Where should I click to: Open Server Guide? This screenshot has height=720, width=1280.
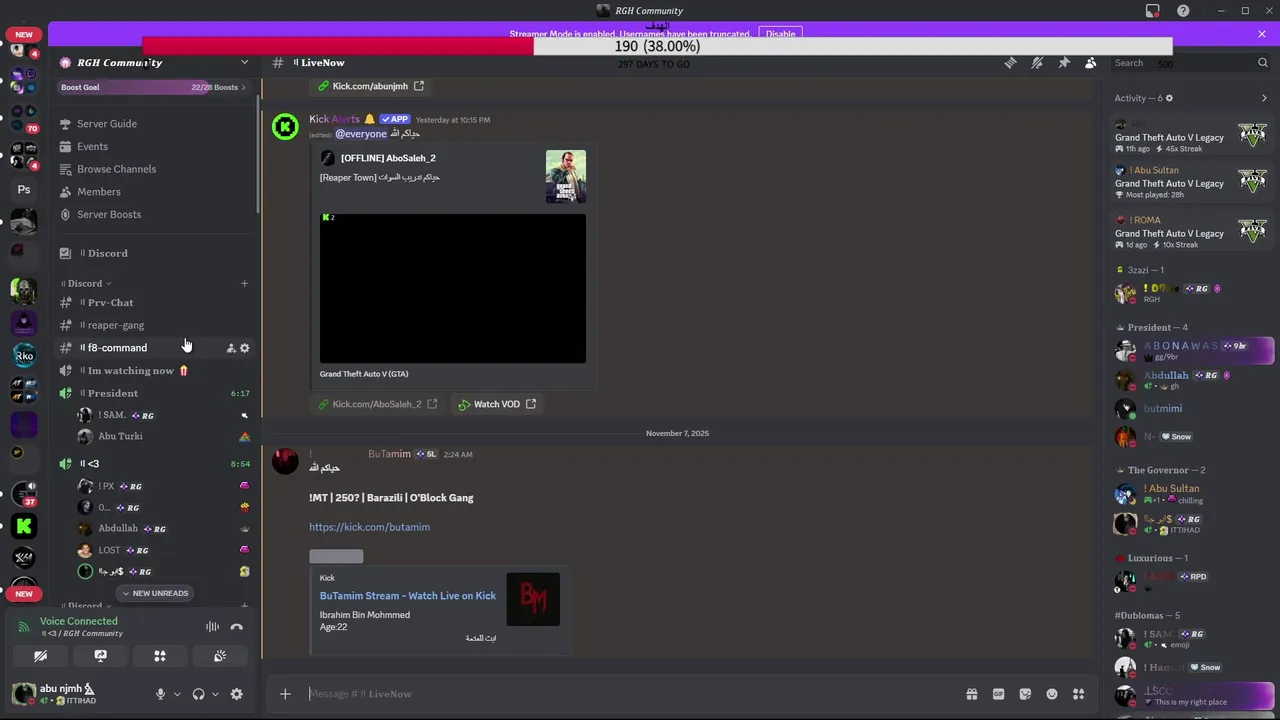click(154, 124)
